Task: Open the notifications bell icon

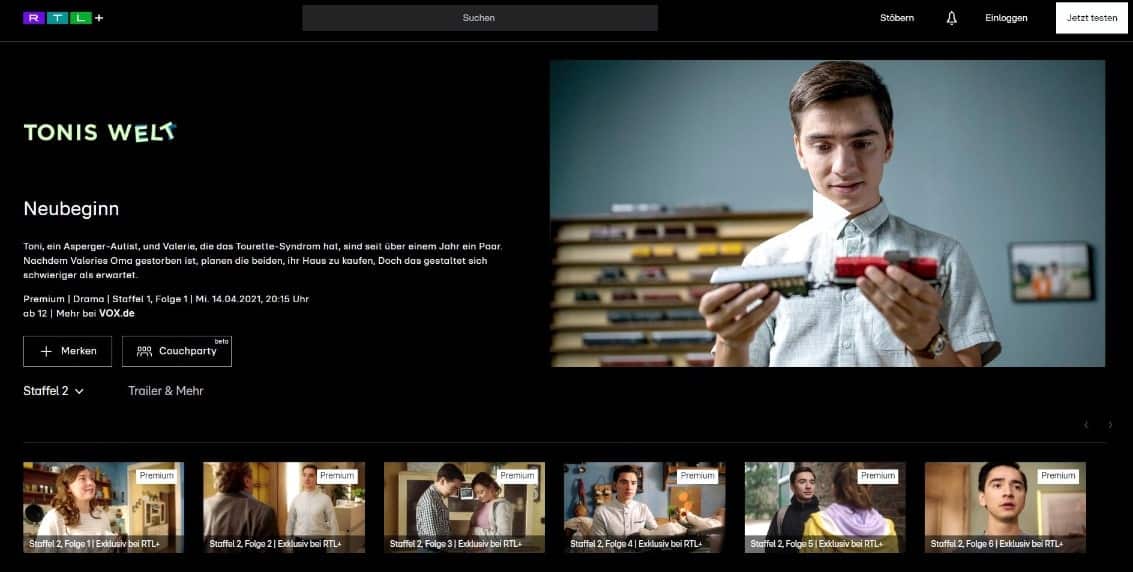Action: coord(952,18)
